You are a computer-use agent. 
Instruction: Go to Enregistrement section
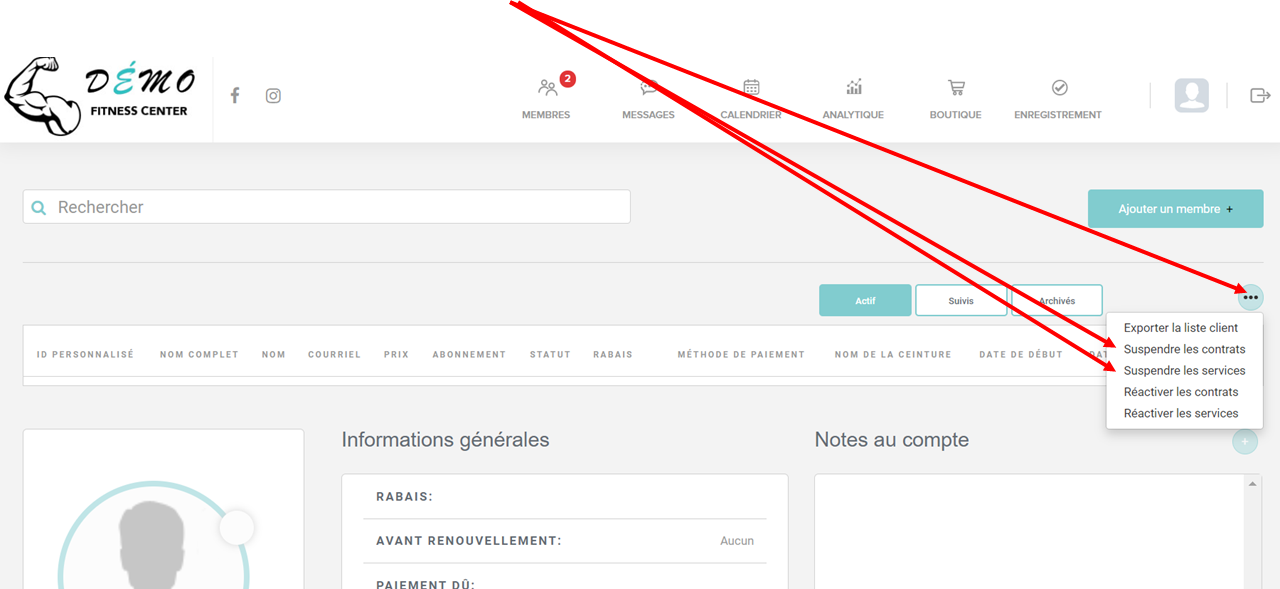pos(1058,98)
